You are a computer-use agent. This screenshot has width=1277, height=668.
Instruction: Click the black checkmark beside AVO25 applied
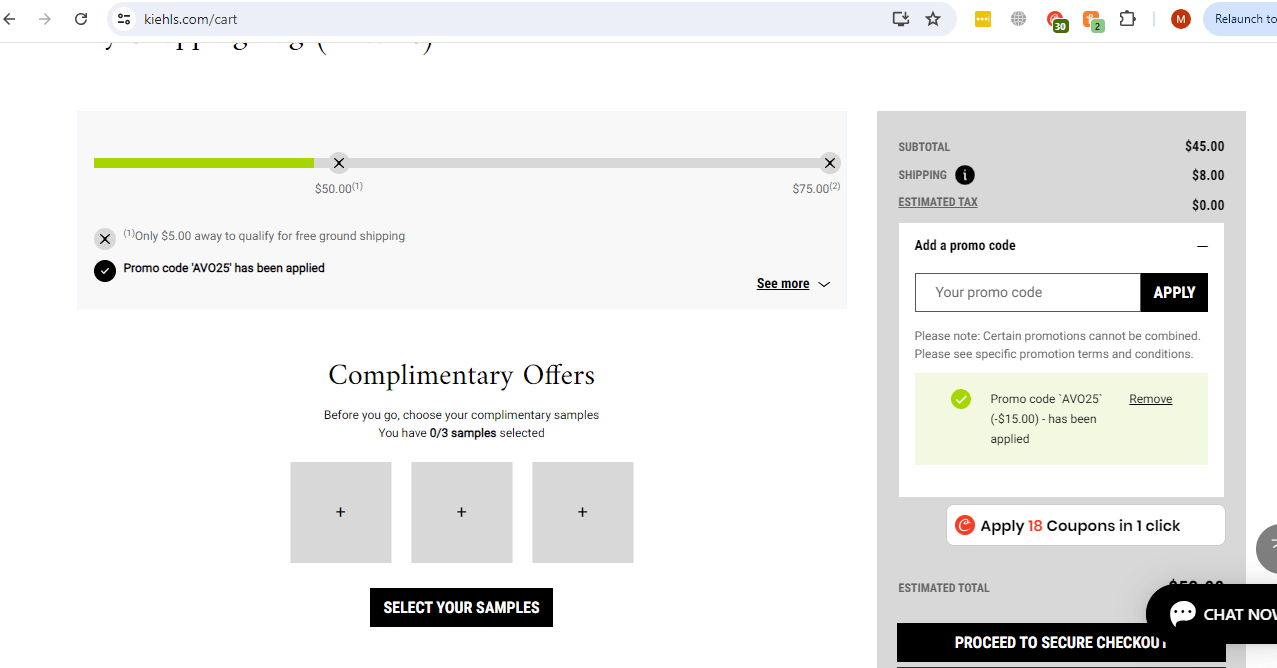click(x=105, y=271)
